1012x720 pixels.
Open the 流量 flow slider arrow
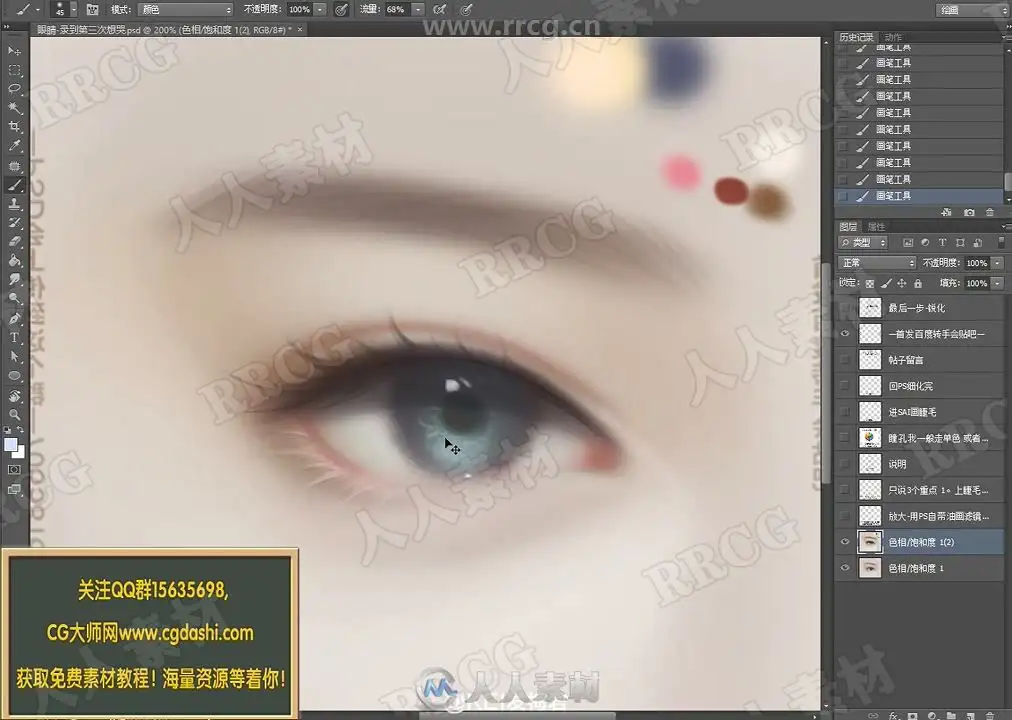418,10
